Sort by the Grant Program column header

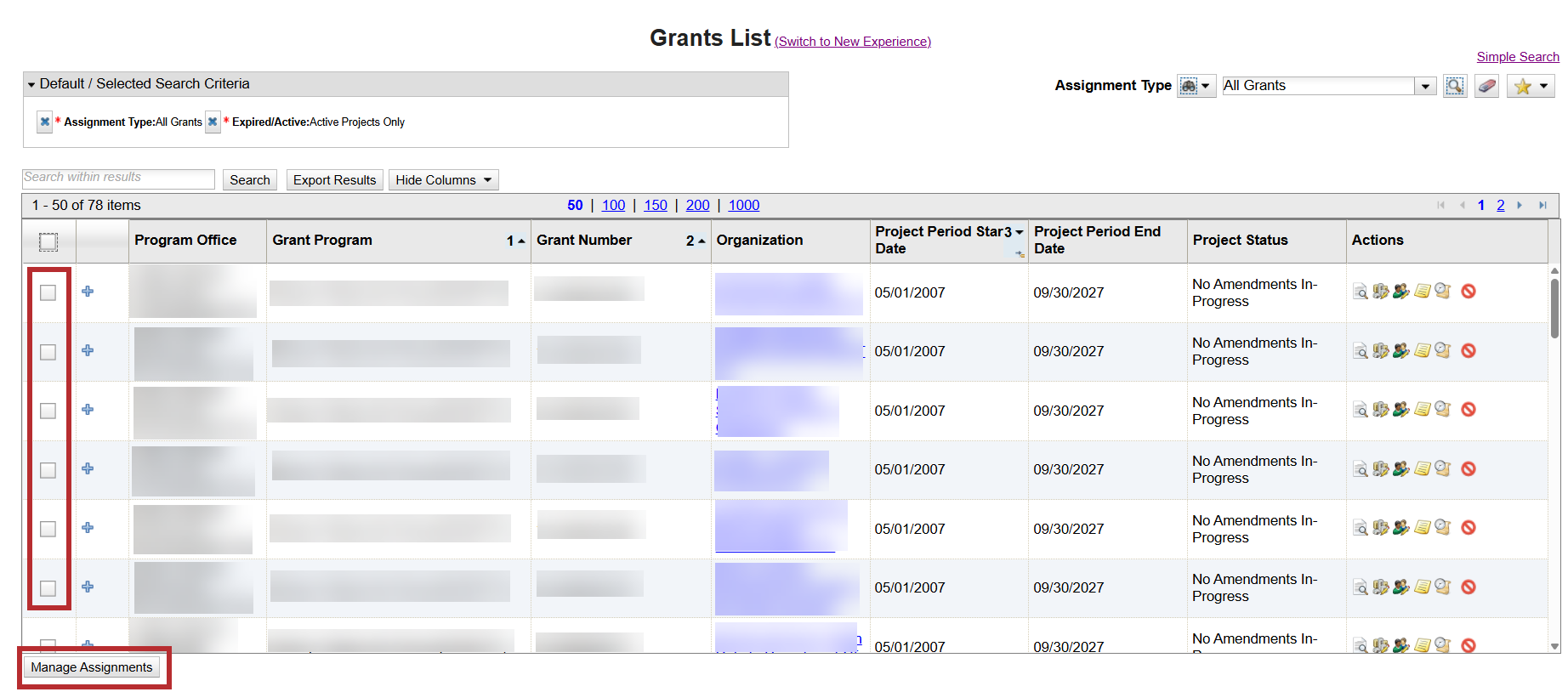[322, 241]
